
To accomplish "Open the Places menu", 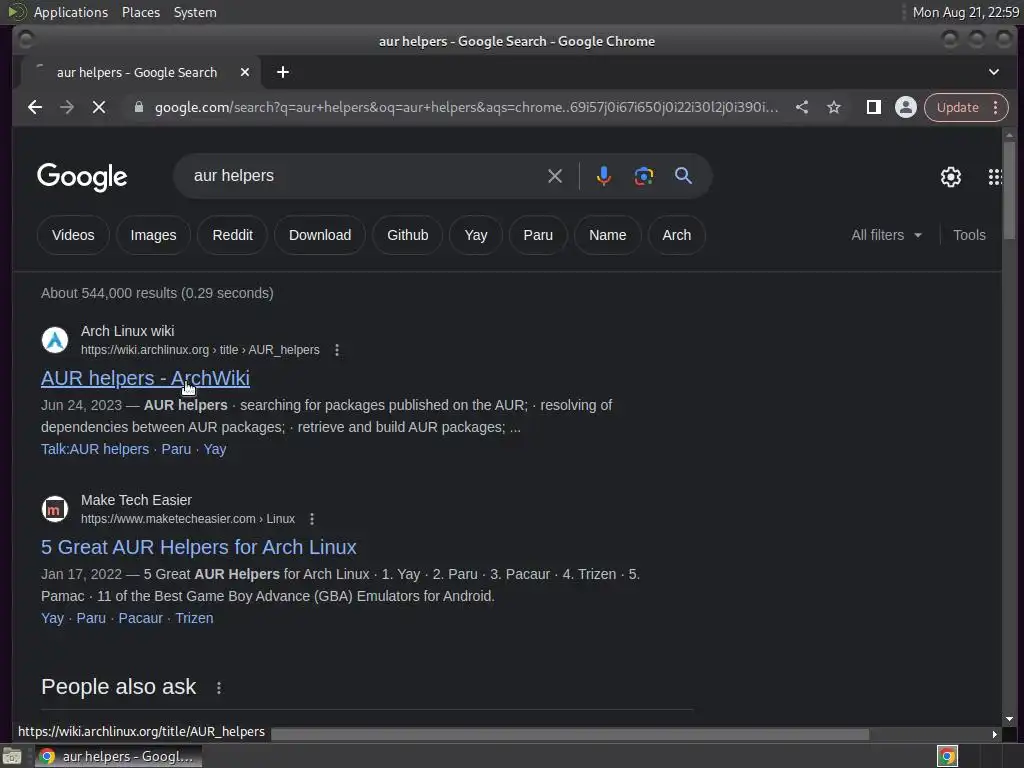I will coord(141,12).
